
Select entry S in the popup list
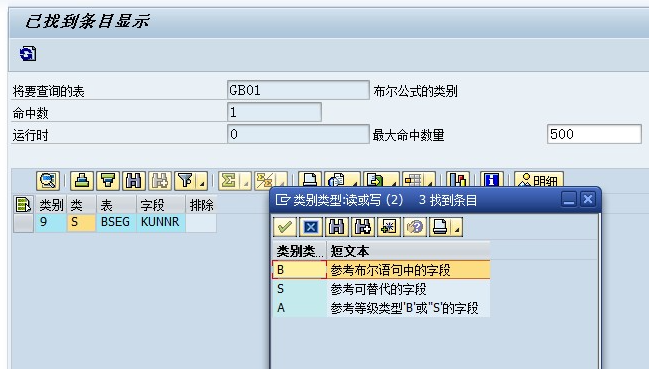coord(300,289)
